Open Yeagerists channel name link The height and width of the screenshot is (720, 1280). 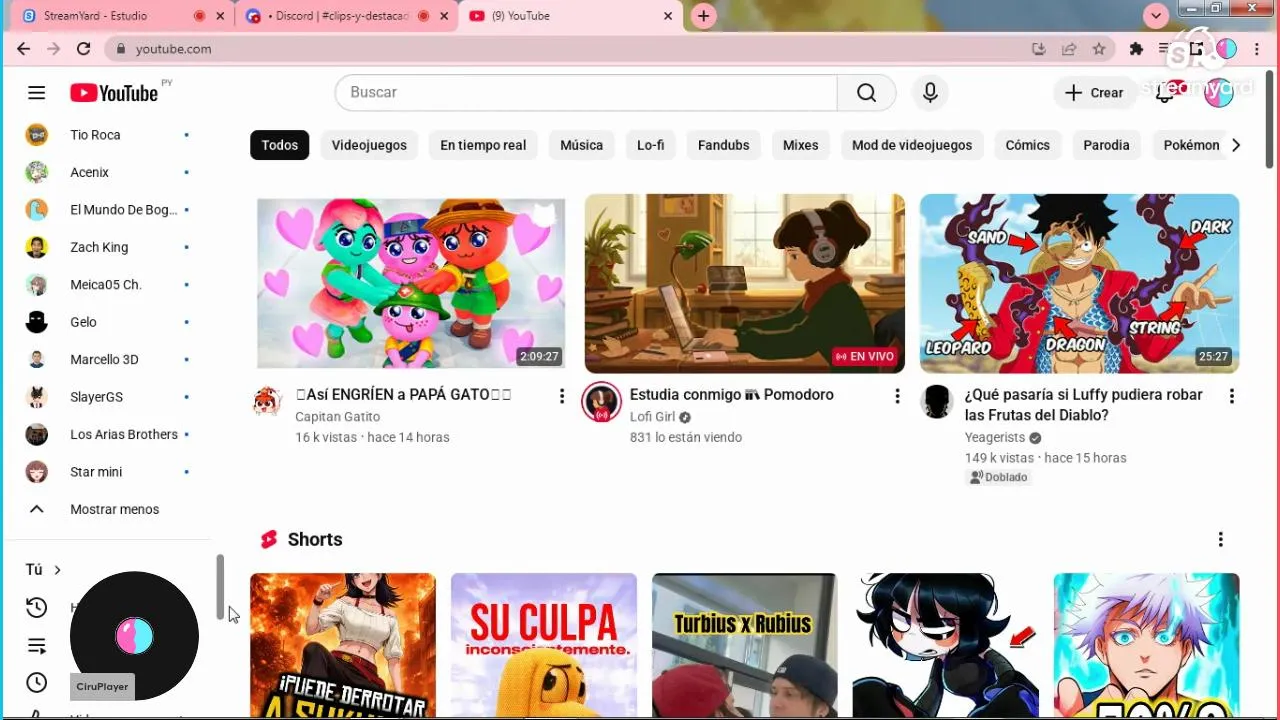(995, 438)
